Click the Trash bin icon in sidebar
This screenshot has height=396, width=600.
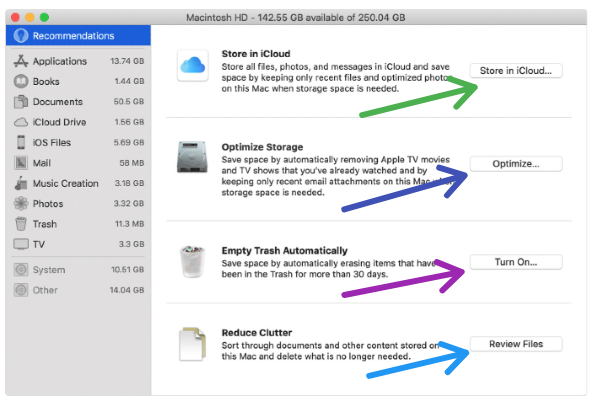point(21,224)
